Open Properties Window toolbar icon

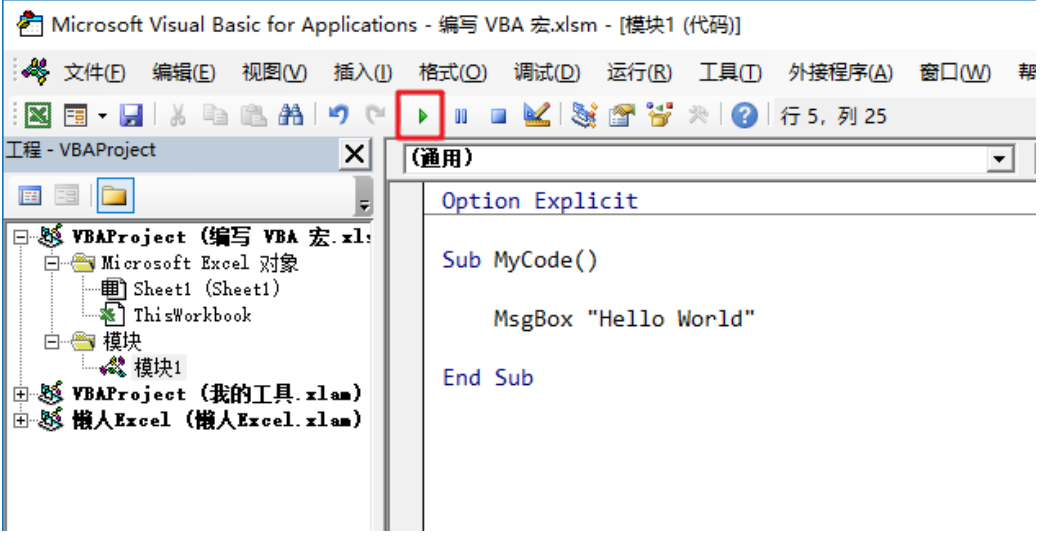pos(622,116)
